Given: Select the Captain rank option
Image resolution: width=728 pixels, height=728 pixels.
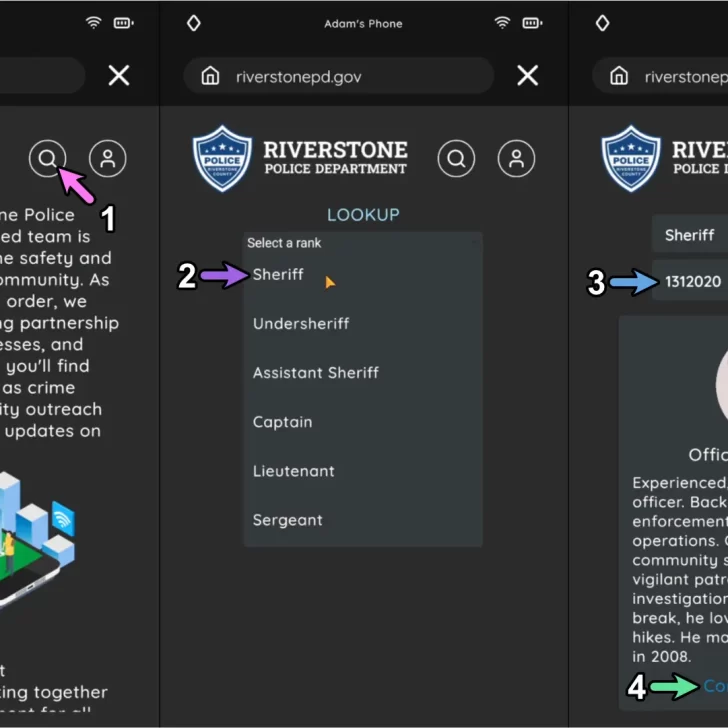Looking at the screenshot, I should click(x=283, y=422).
